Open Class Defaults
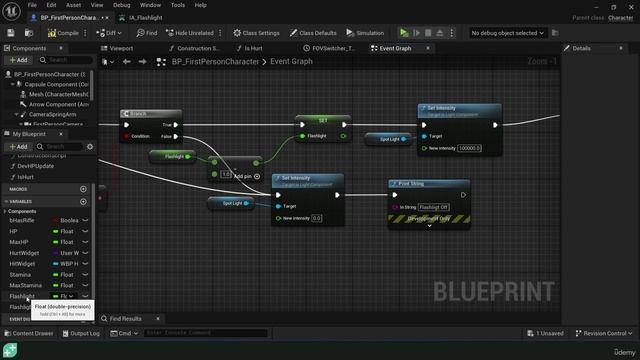640x360 pixels. [313, 33]
